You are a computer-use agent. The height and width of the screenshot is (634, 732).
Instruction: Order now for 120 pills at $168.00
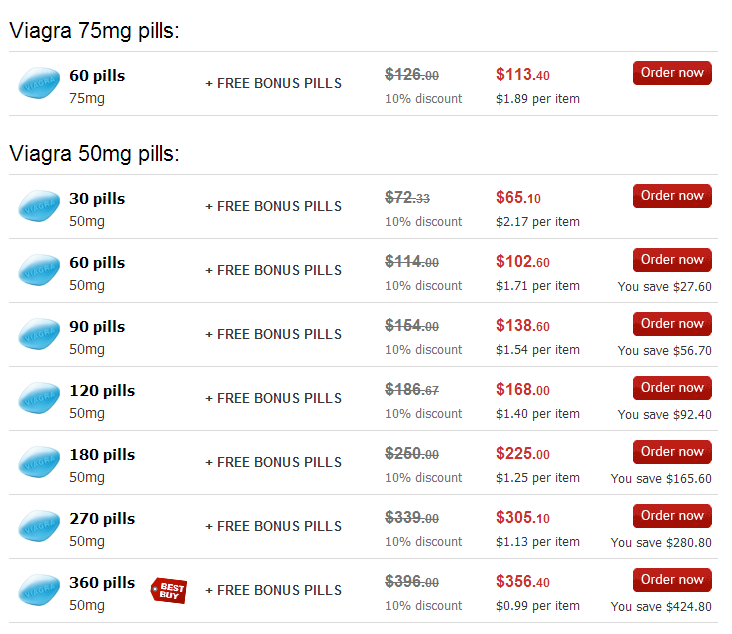tap(672, 387)
